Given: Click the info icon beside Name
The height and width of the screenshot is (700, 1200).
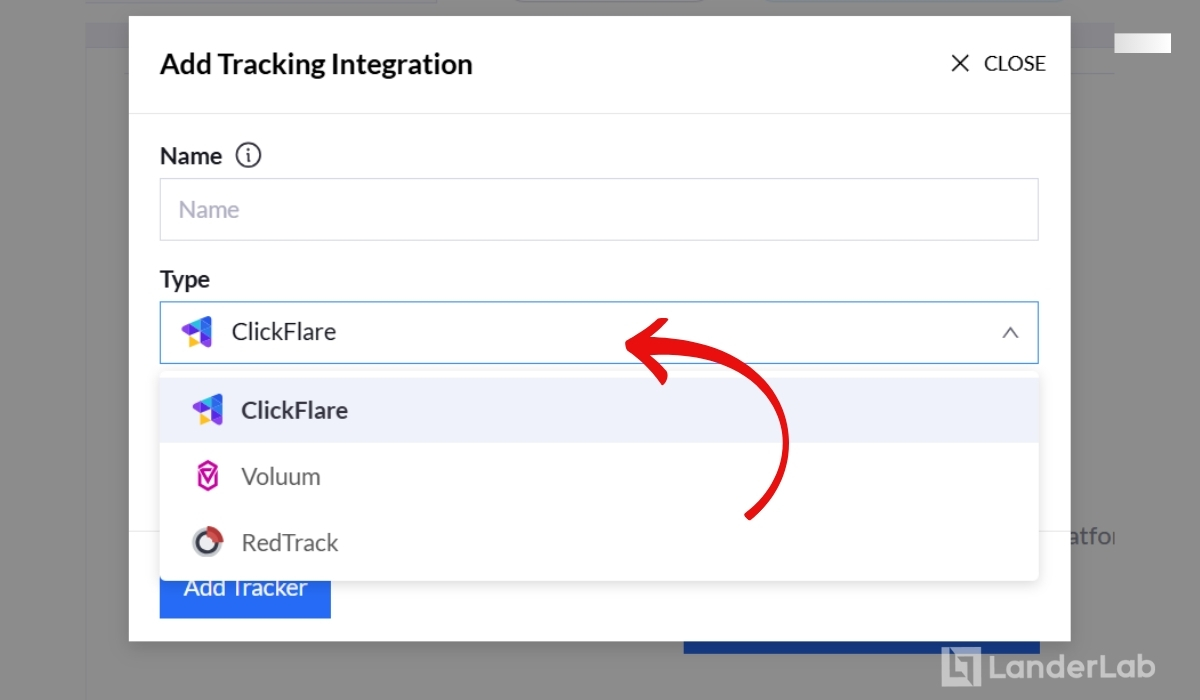Looking at the screenshot, I should (248, 156).
